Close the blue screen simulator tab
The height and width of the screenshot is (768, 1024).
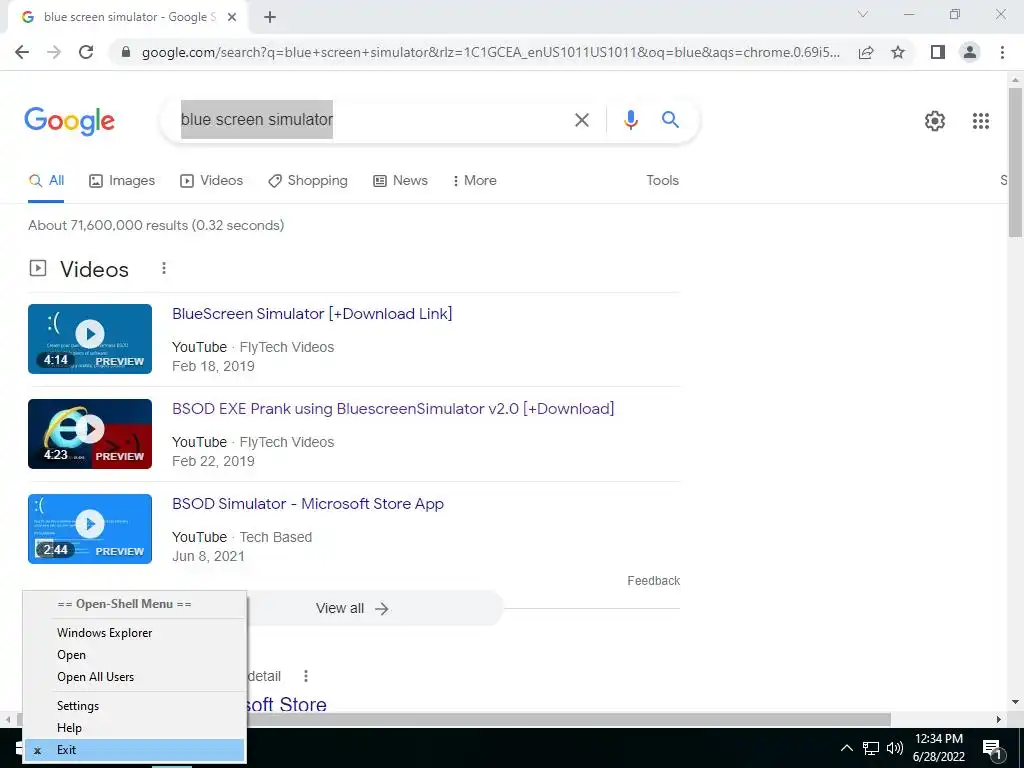tap(232, 17)
